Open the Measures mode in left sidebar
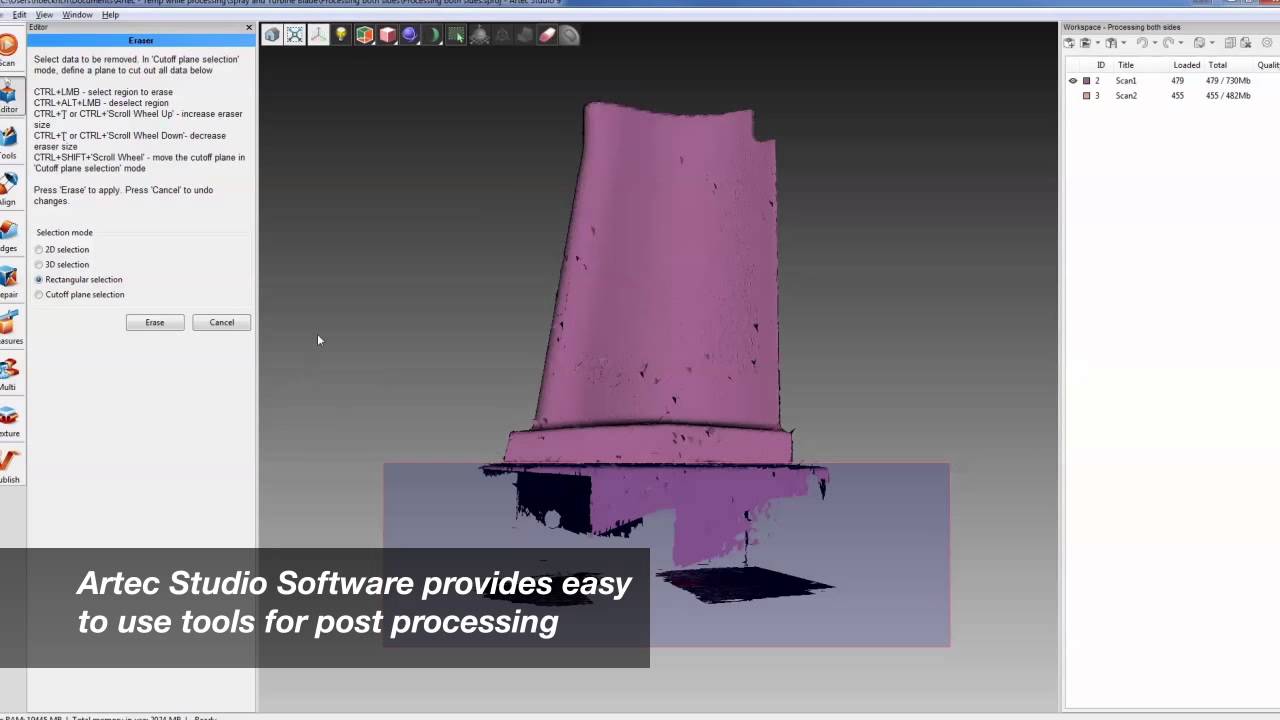 click(9, 328)
